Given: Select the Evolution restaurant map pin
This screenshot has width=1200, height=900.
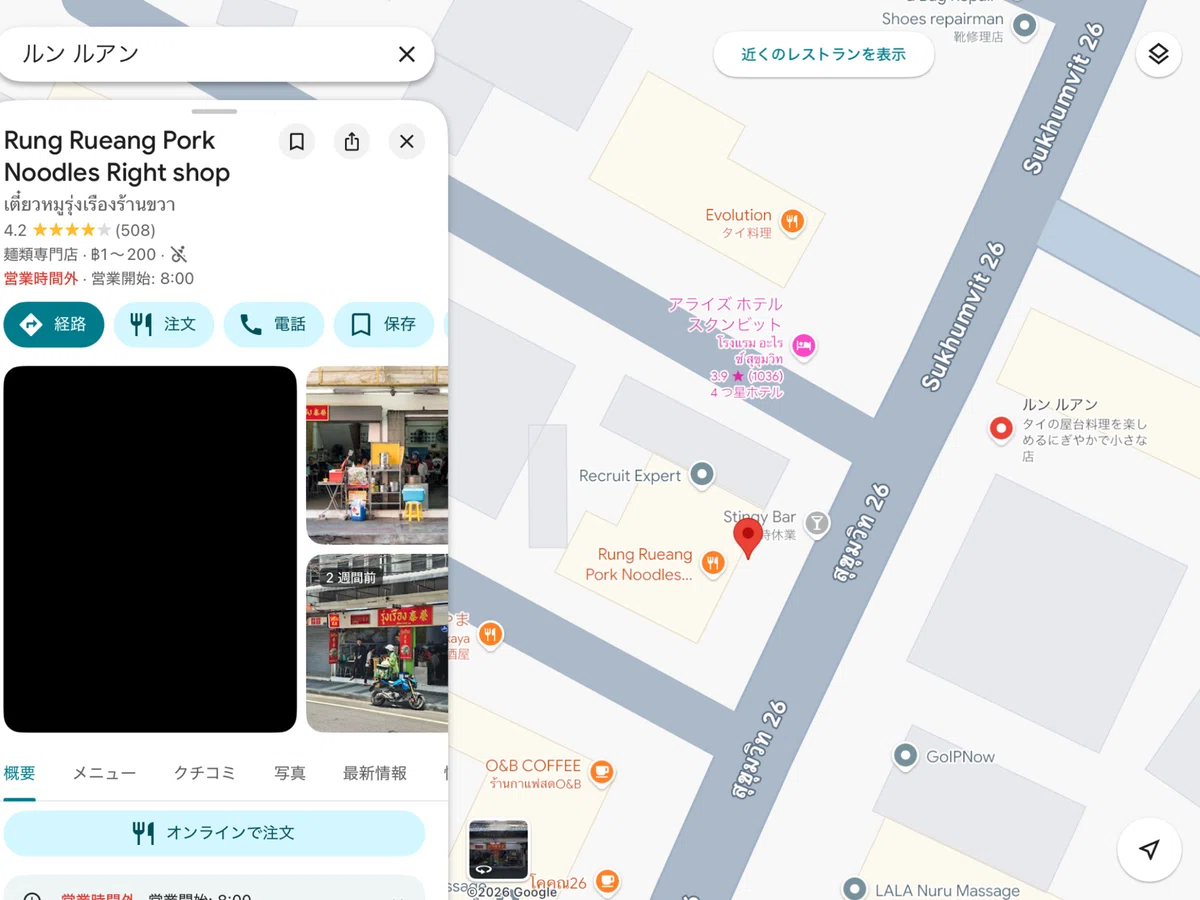Looking at the screenshot, I should coord(792,222).
